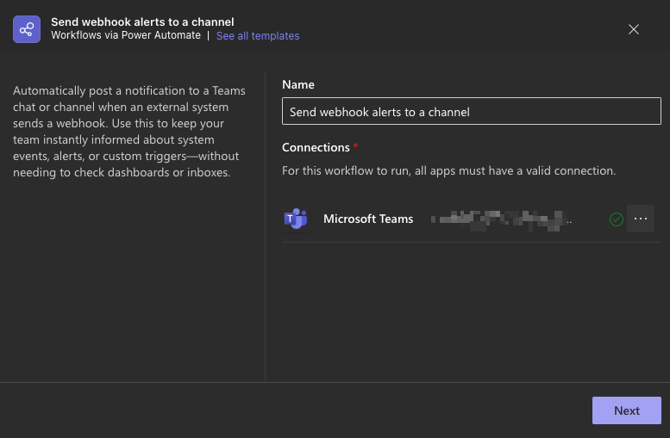Screen dimensions: 670x438
Task: Click the workflow description paragraph
Action: tap(129, 131)
